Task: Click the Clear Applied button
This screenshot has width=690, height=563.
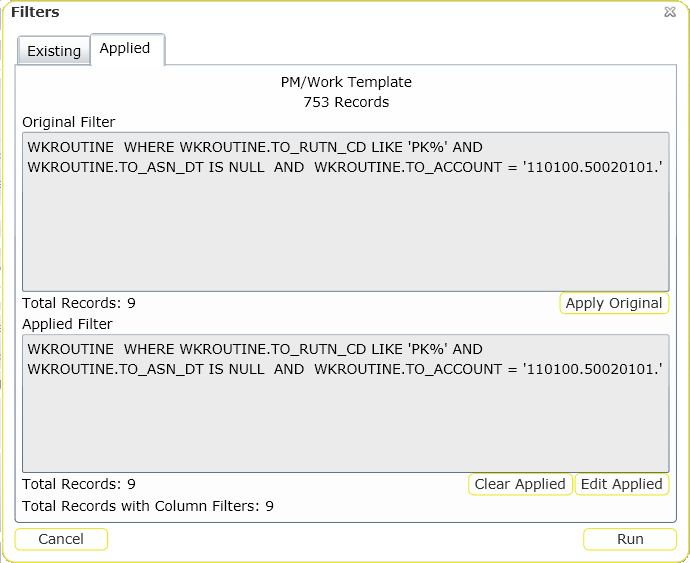Action: (520, 484)
